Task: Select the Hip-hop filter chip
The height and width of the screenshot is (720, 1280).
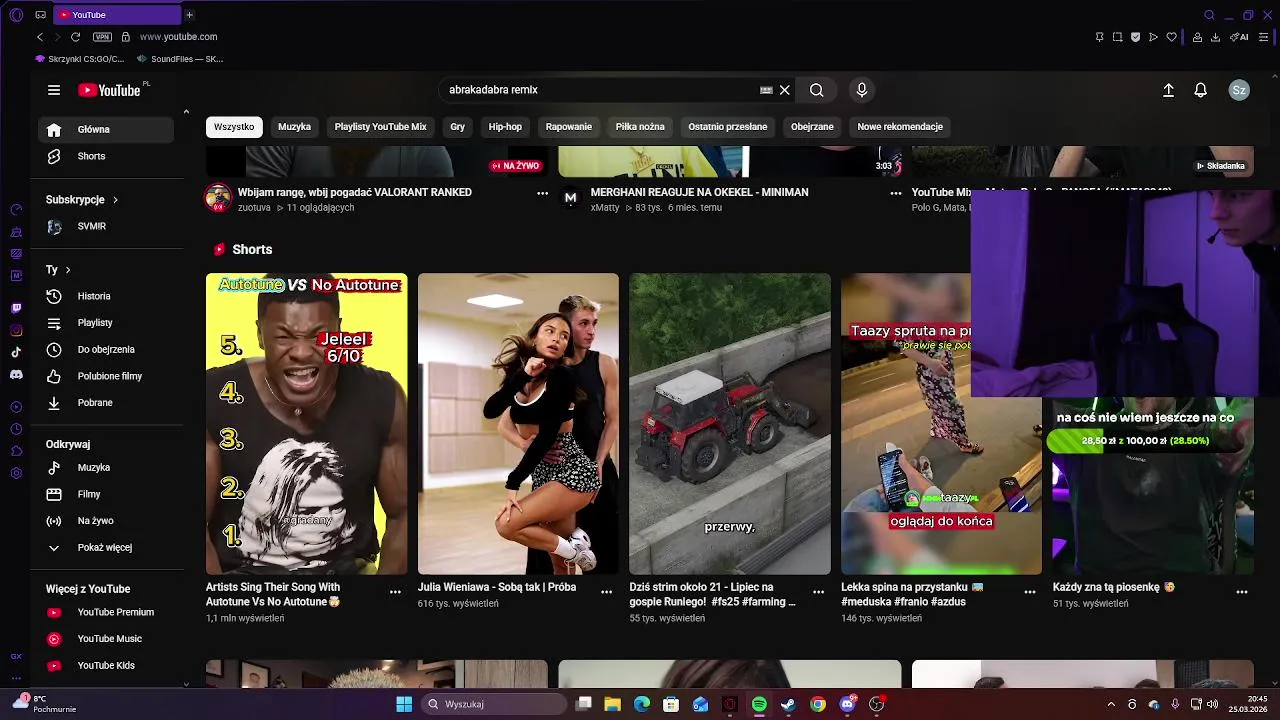Action: 505,127
